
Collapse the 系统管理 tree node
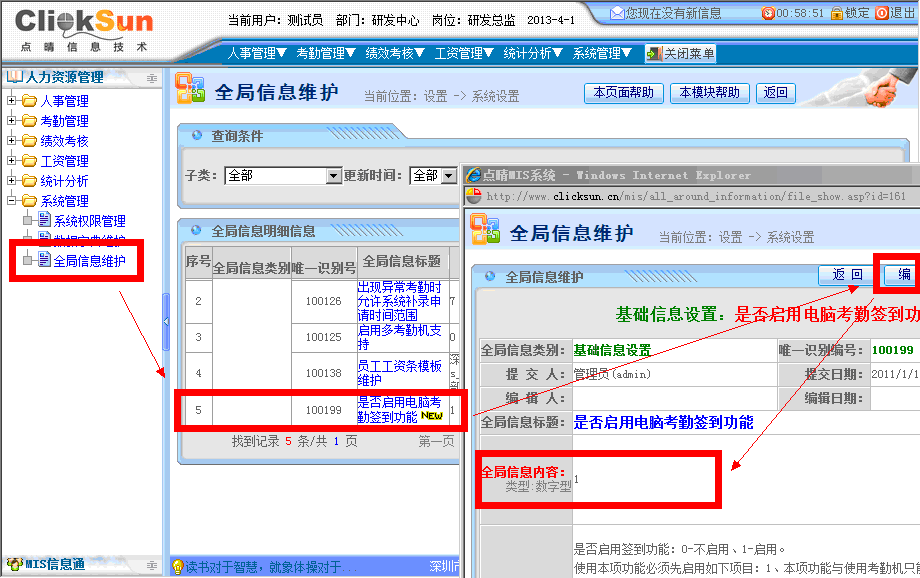(x=11, y=201)
